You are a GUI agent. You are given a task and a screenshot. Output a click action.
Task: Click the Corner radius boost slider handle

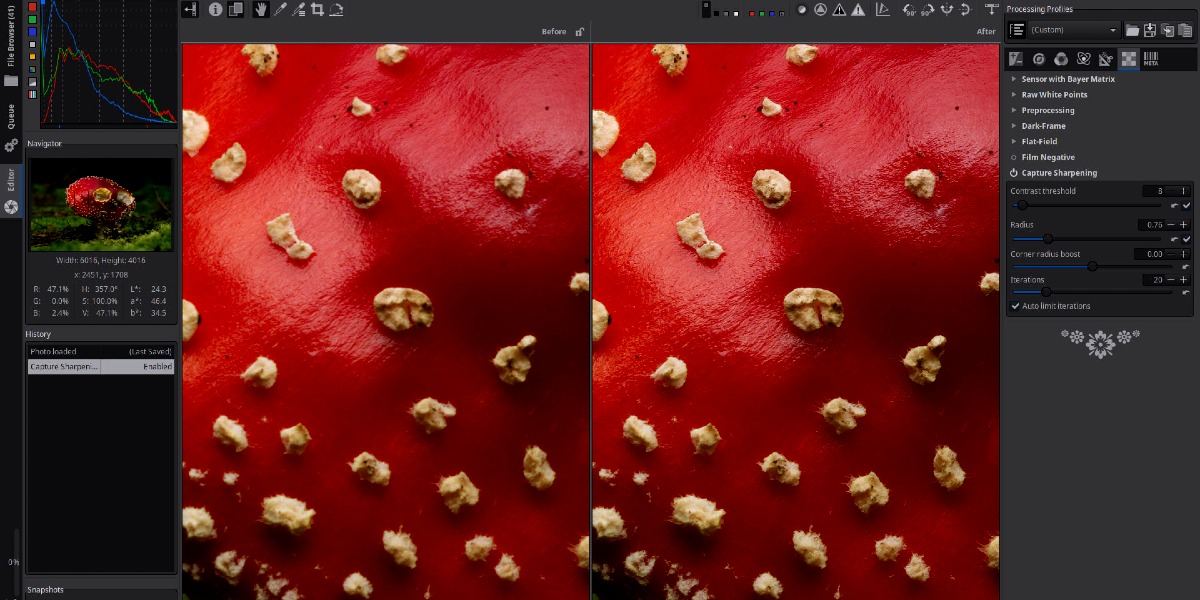(1092, 266)
